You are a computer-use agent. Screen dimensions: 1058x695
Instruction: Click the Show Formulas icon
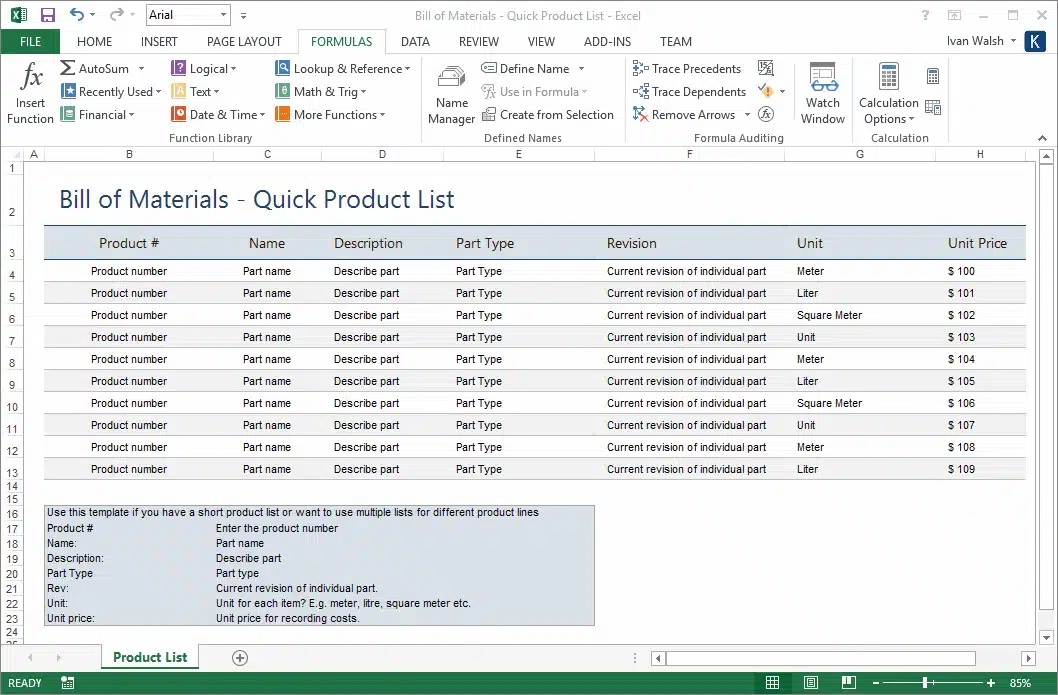click(766, 67)
